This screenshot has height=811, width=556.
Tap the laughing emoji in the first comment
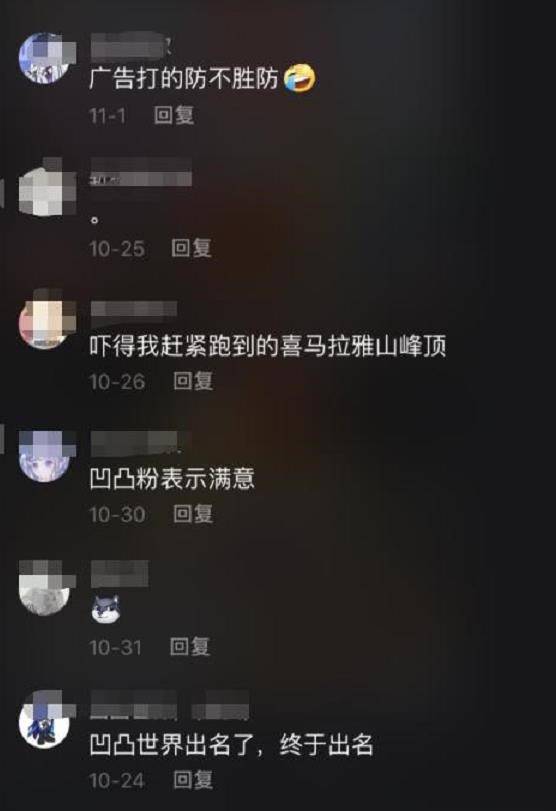[x=299, y=78]
